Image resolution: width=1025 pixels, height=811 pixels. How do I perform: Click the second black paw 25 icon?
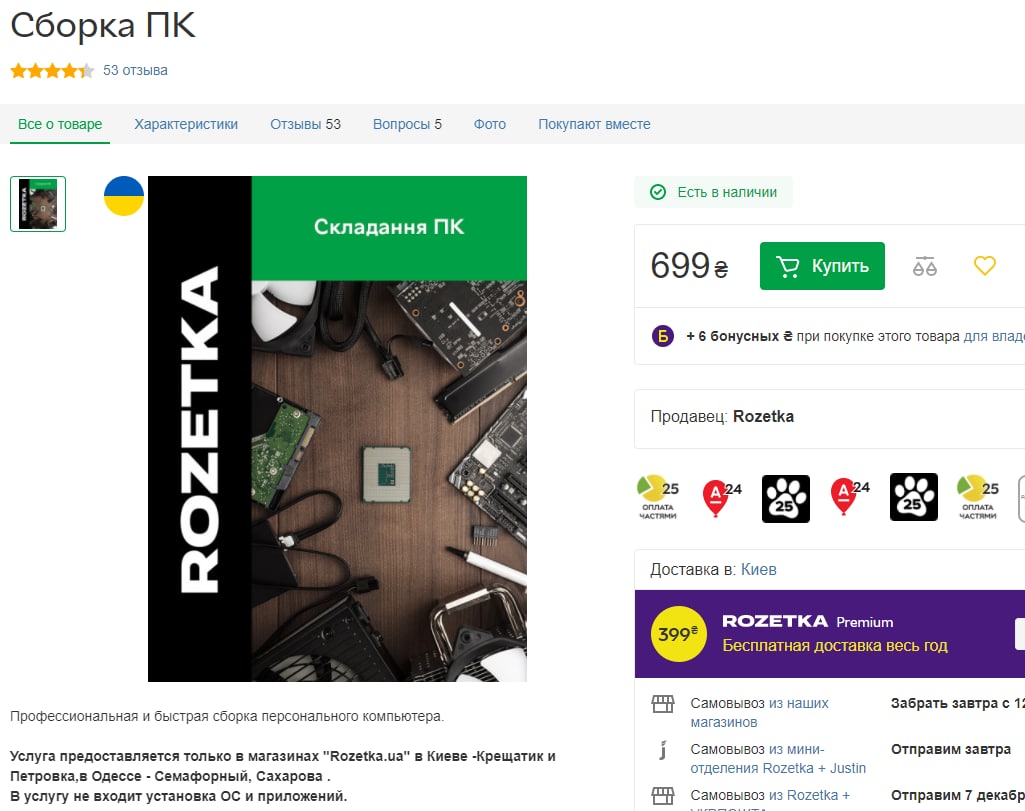coord(914,497)
